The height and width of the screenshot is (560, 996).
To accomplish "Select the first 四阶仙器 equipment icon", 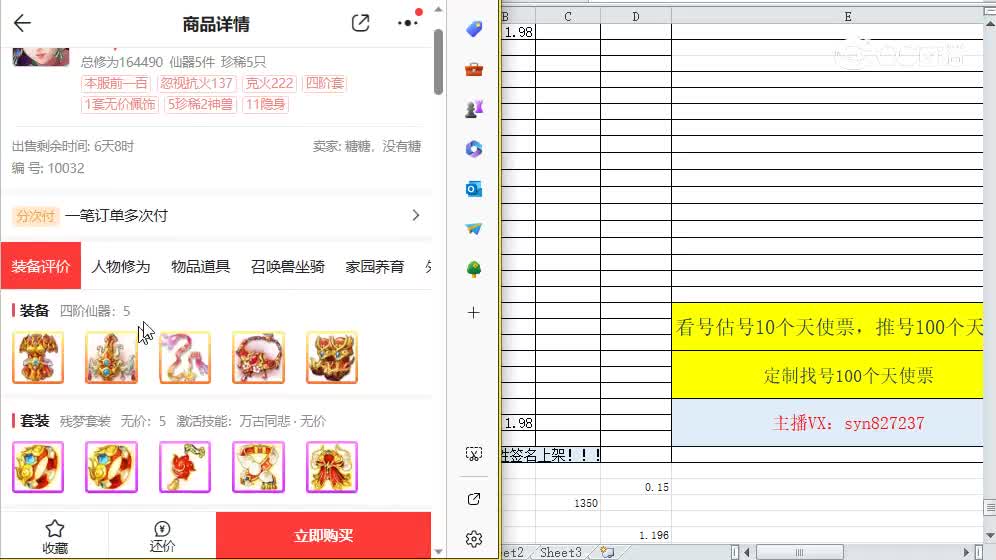I will 38,357.
